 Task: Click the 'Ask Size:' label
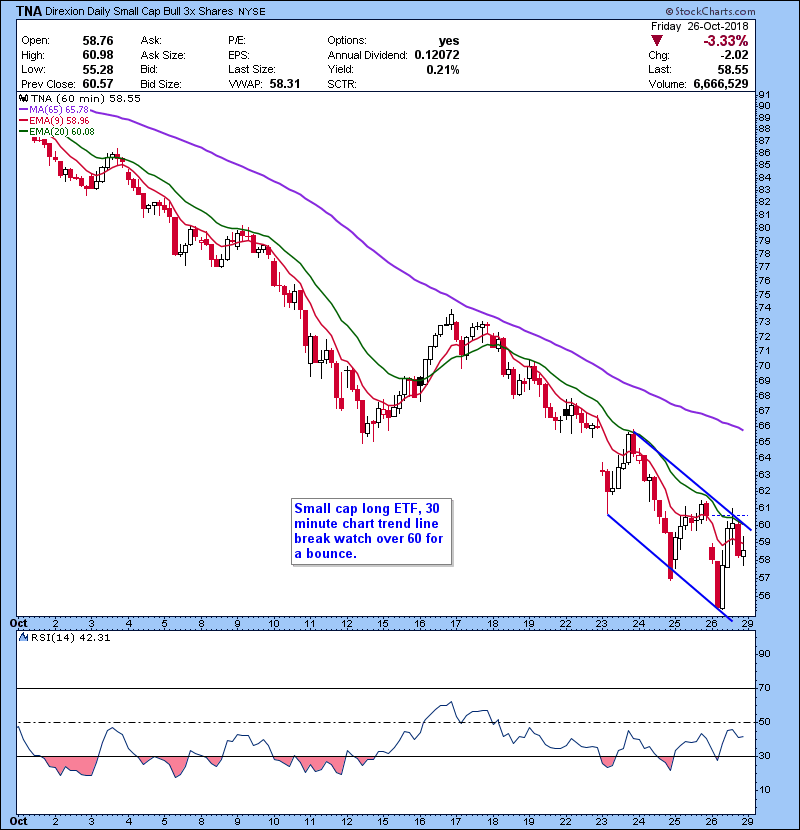[x=163, y=55]
